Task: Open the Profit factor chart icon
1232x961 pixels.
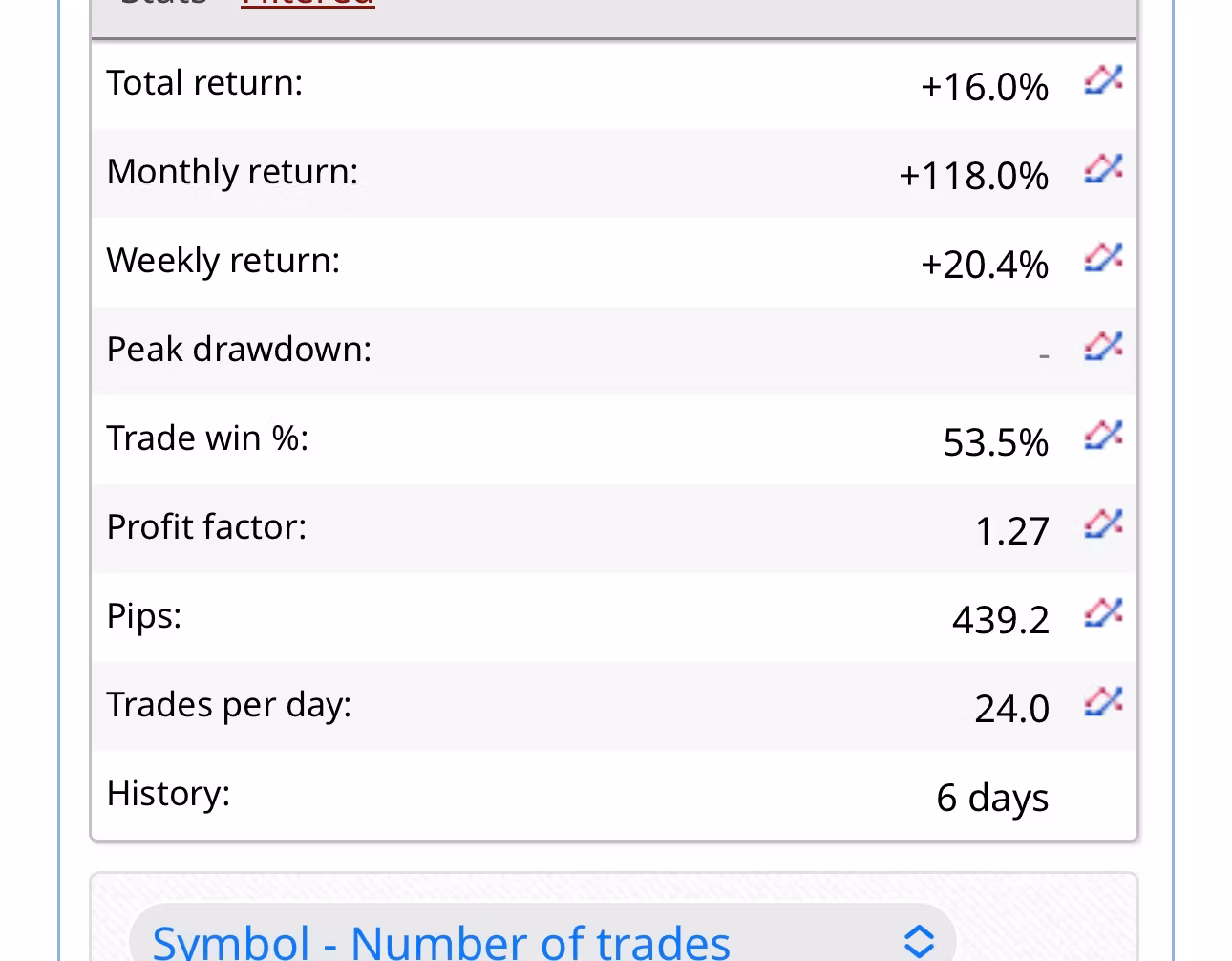Action: coord(1103,524)
